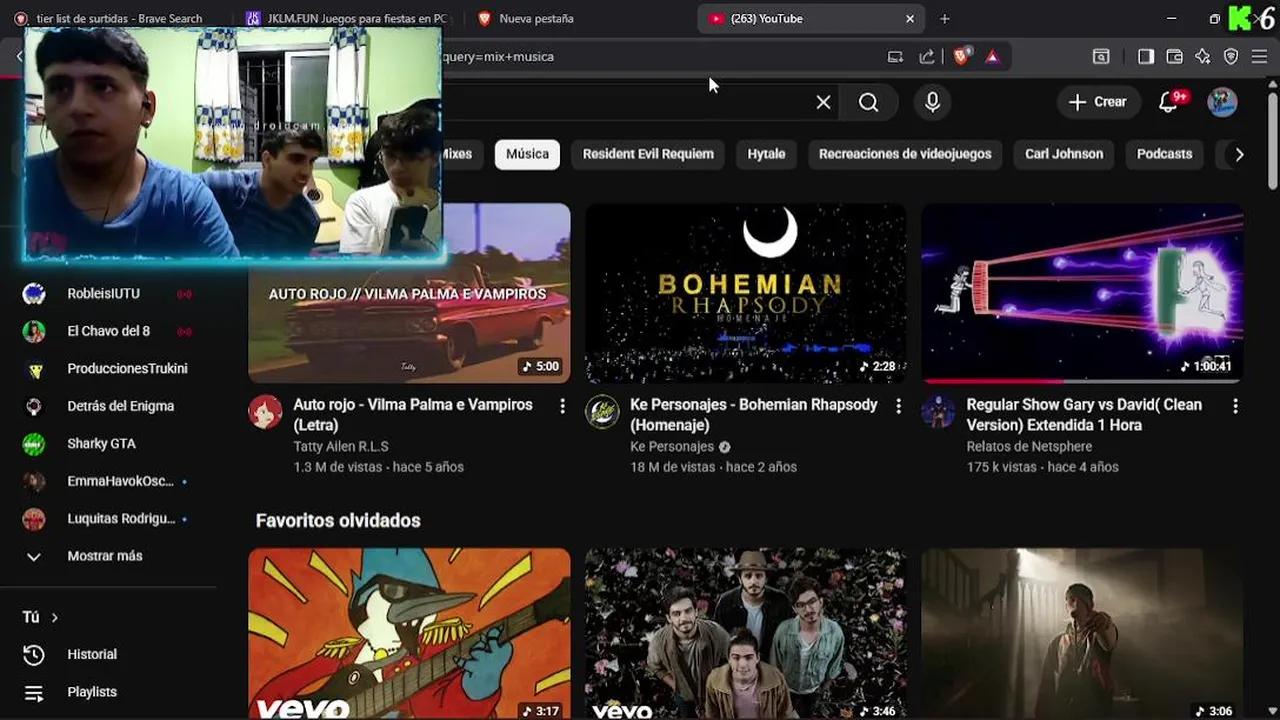The height and width of the screenshot is (720, 1280).
Task: Close the YouTube browser tab
Action: (x=910, y=18)
